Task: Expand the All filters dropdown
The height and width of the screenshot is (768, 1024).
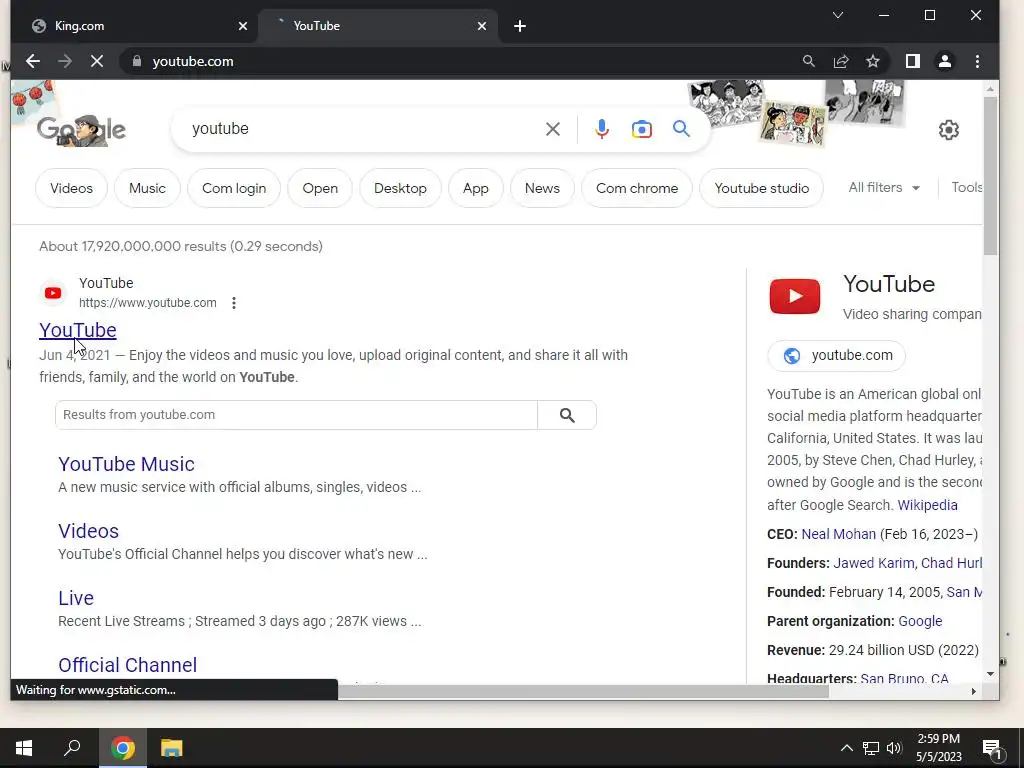Action: [884, 187]
